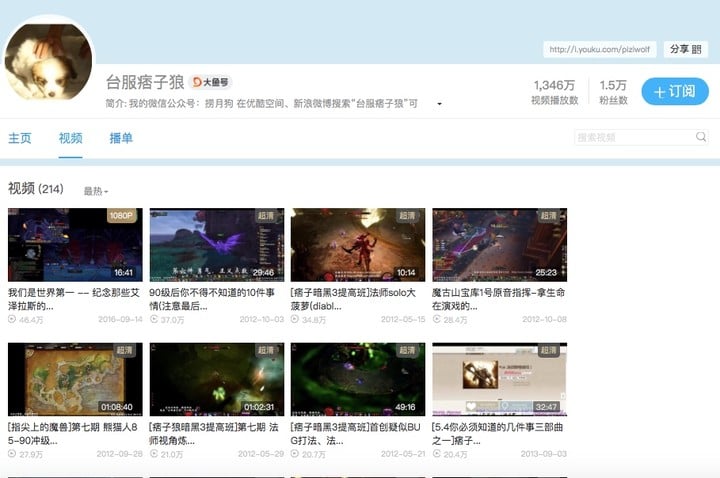Screen dimensions: 720x478
Task: Play the 01:02:31 video thumbnail
Action: click(217, 379)
